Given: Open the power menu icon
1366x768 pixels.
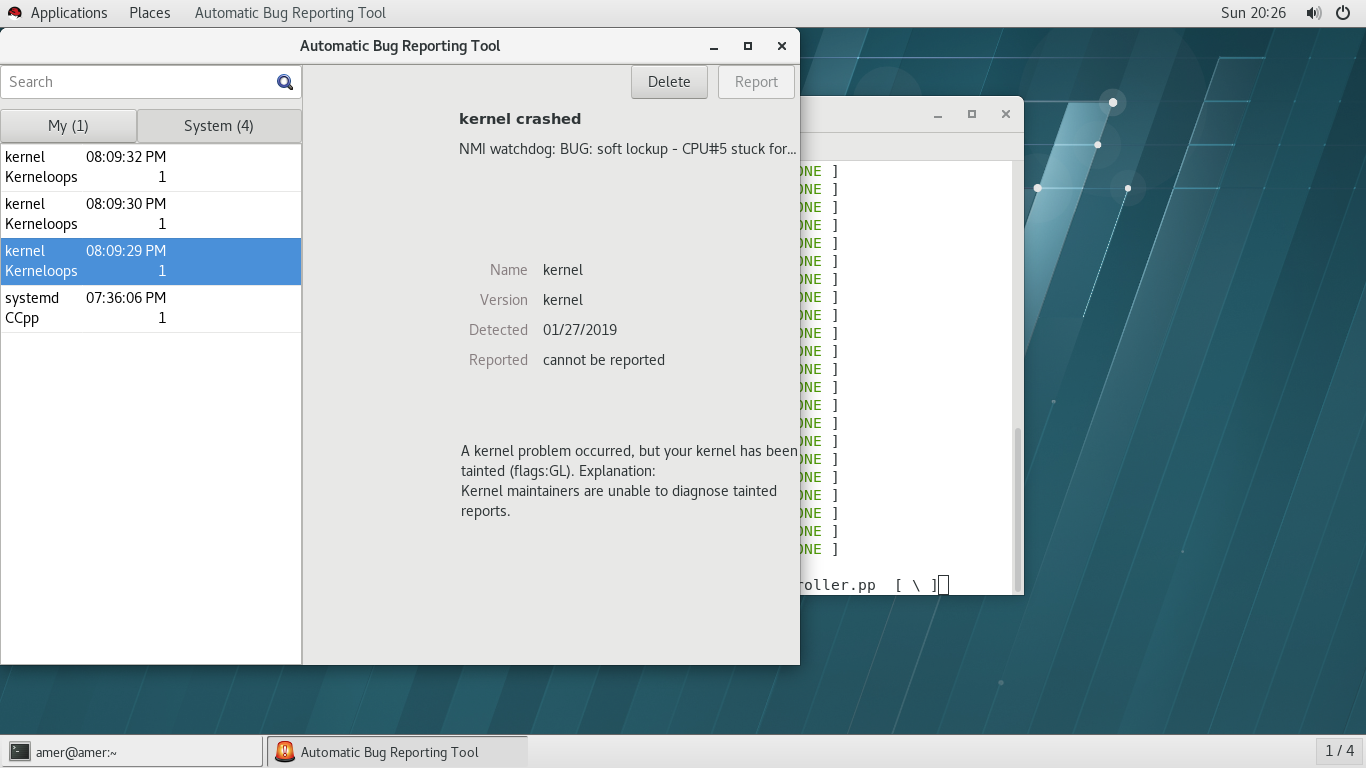Looking at the screenshot, I should pyautogui.click(x=1342, y=13).
